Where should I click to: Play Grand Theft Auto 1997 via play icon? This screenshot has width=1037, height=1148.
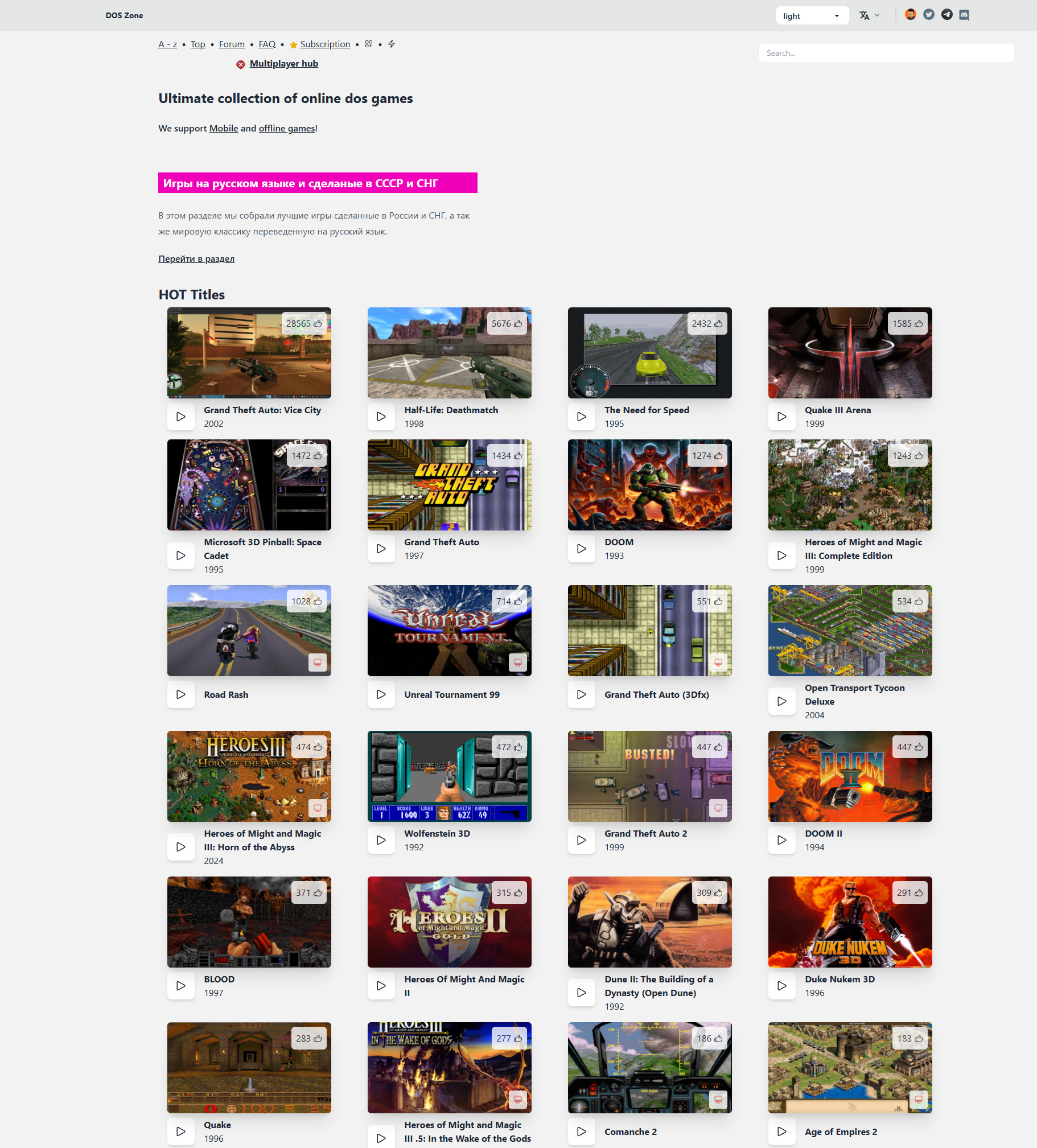pyautogui.click(x=381, y=549)
